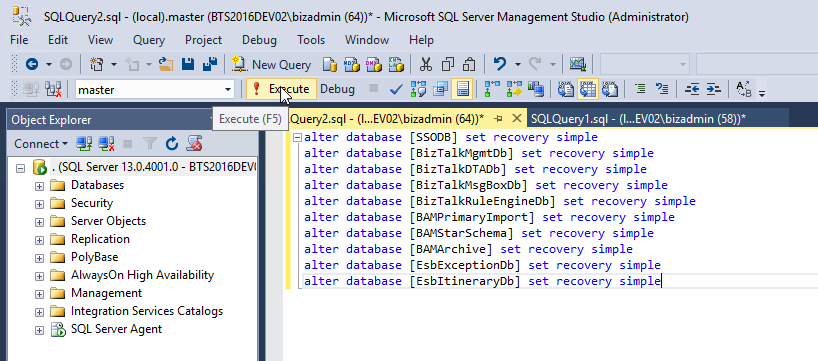Click the MDX query icon
The image size is (818, 361).
click(x=352, y=65)
